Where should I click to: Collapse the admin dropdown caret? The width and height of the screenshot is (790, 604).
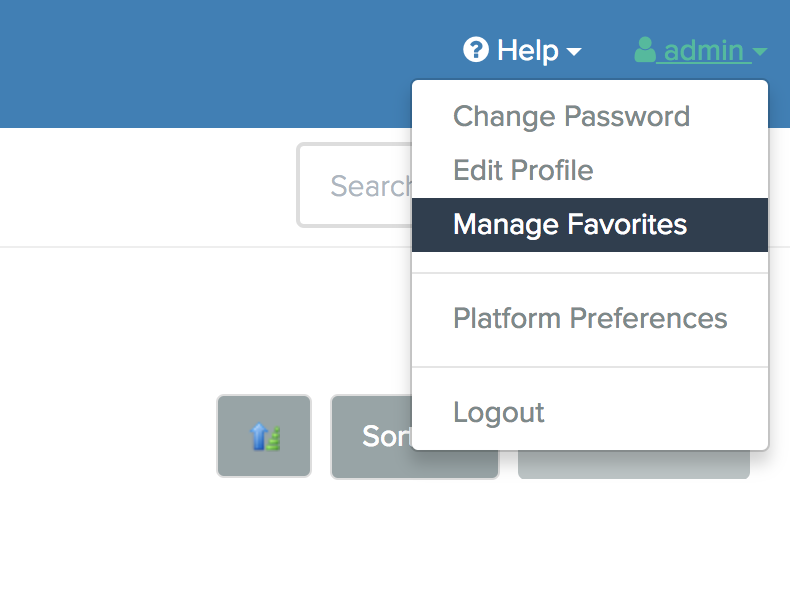tap(760, 51)
